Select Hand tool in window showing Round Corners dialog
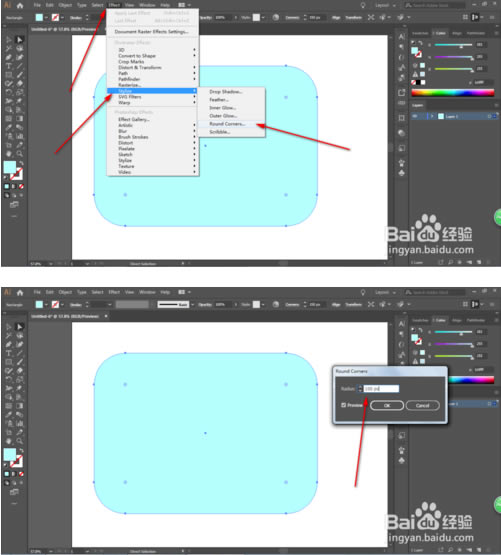501x555 pixels. 8,441
